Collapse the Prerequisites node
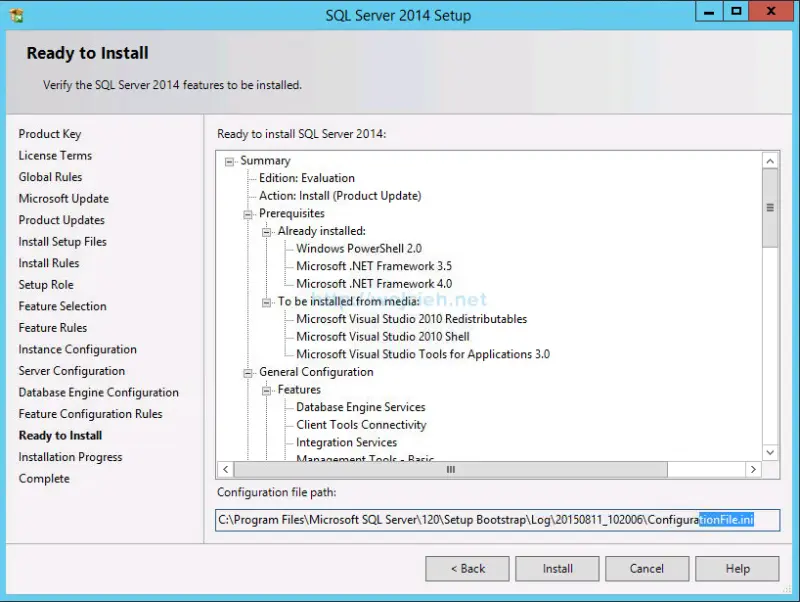The height and width of the screenshot is (602, 800). click(x=246, y=213)
